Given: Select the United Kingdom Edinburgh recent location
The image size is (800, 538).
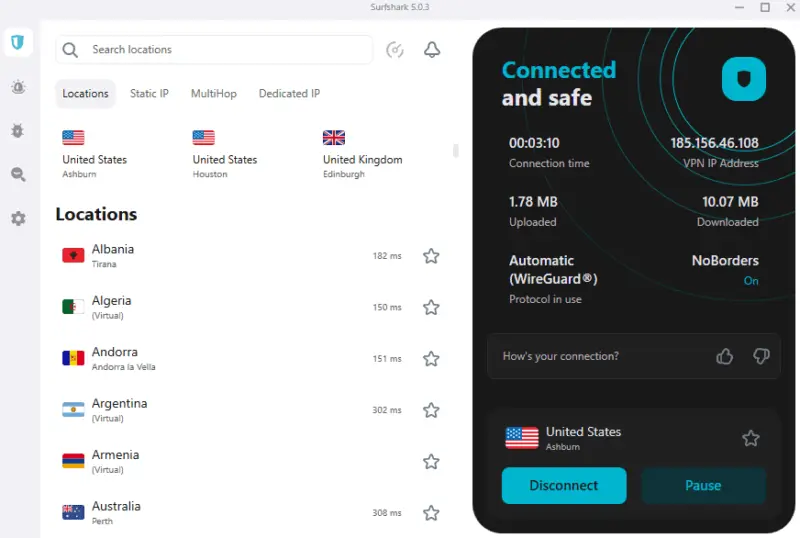Looking at the screenshot, I should point(362,154).
